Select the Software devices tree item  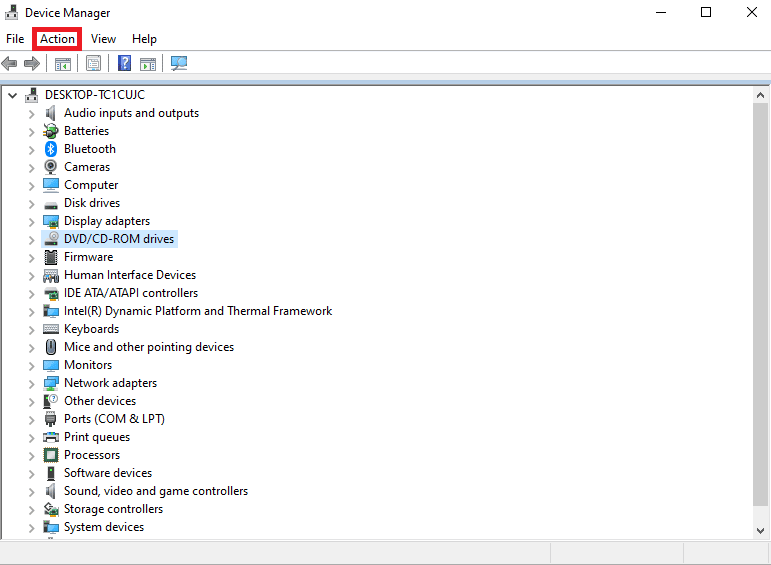point(108,473)
